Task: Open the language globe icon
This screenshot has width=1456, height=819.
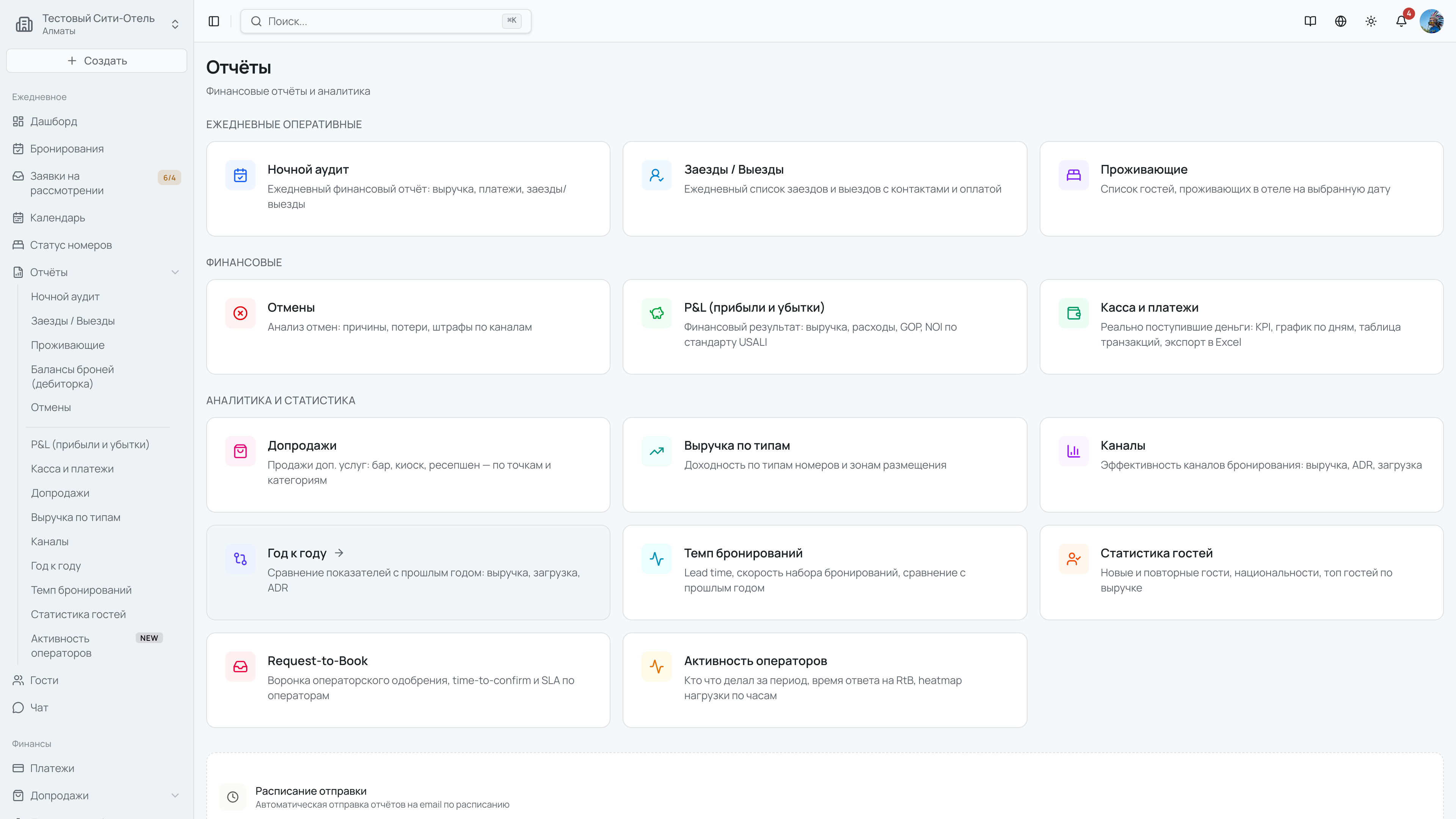Action: (1341, 22)
